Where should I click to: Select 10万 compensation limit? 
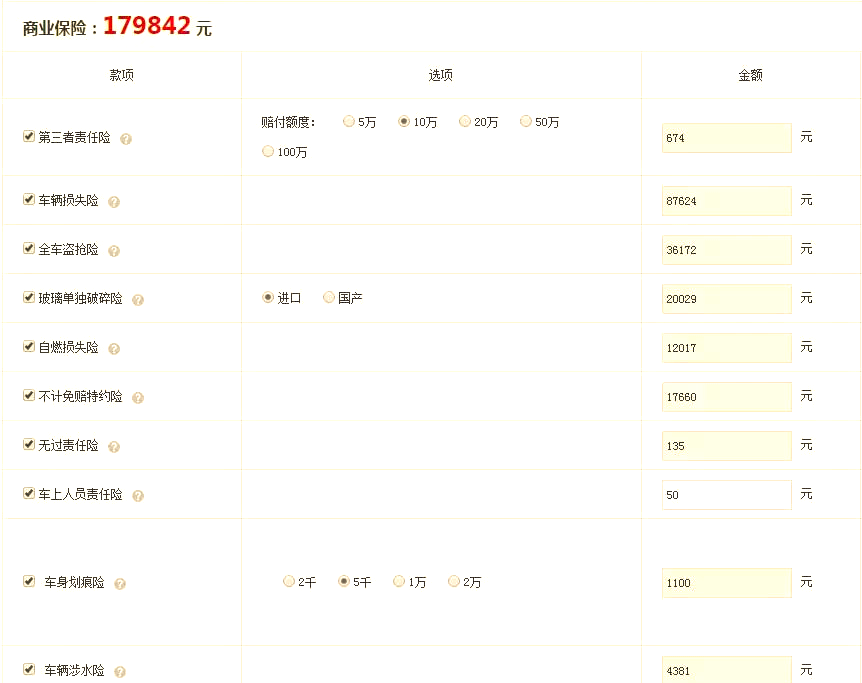404,121
